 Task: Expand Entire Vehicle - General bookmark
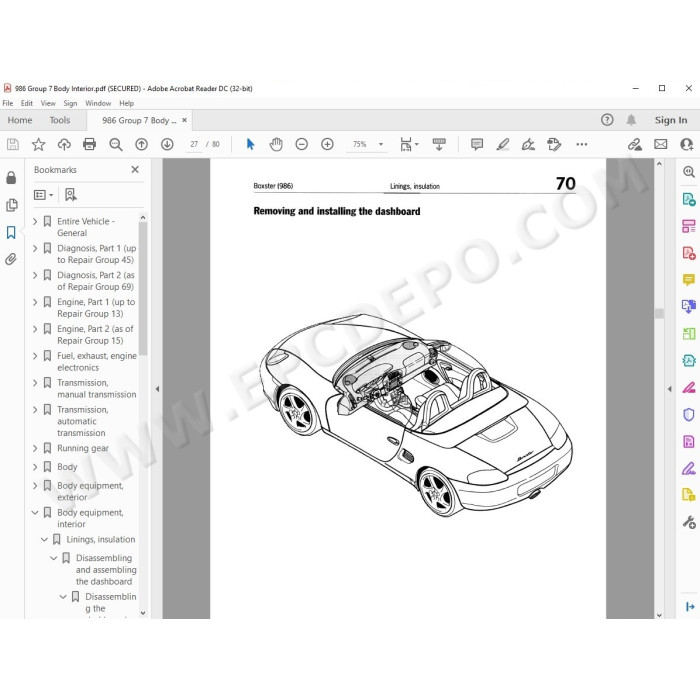pos(35,221)
